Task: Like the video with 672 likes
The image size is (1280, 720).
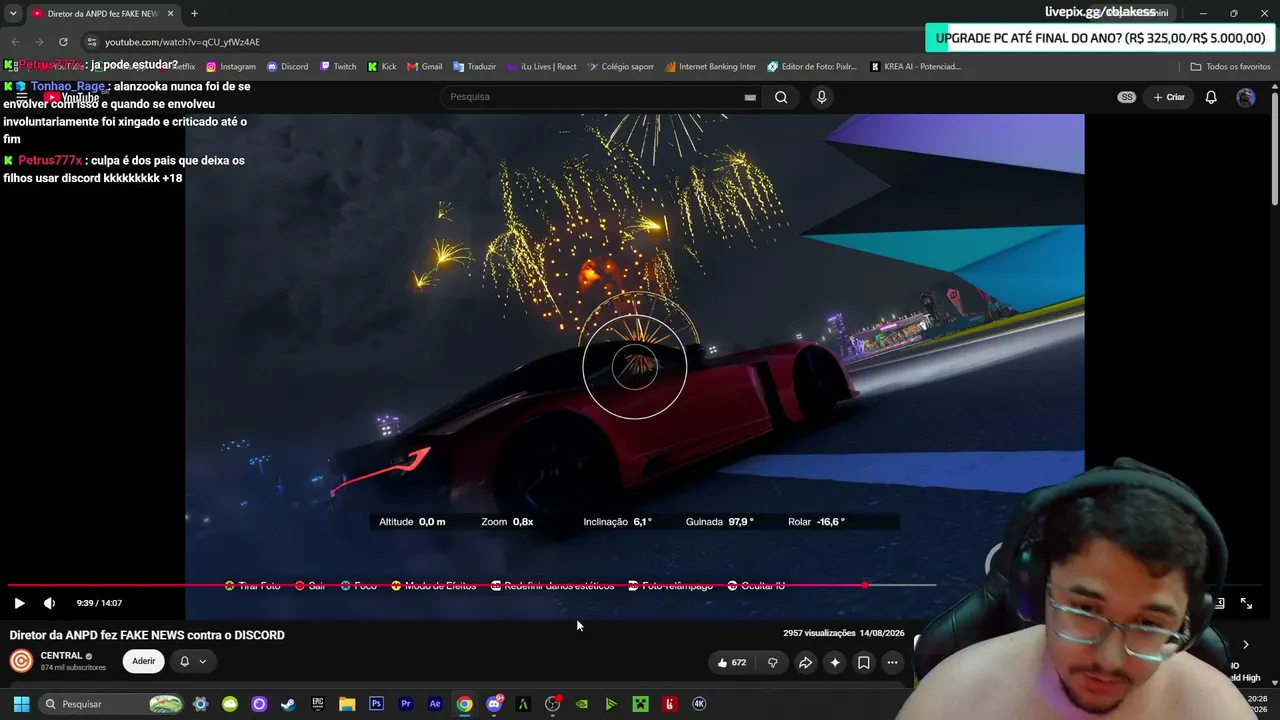Action: click(x=732, y=662)
